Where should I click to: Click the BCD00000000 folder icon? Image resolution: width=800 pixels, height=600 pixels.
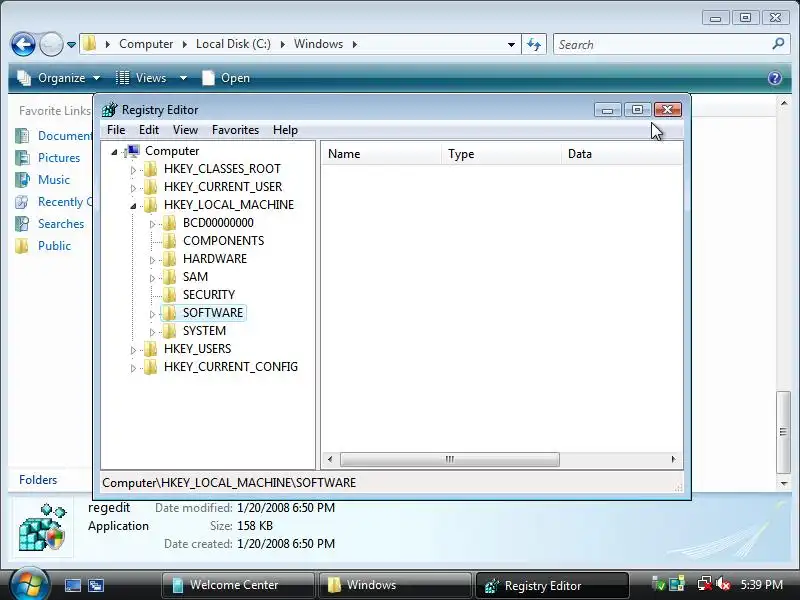point(169,223)
